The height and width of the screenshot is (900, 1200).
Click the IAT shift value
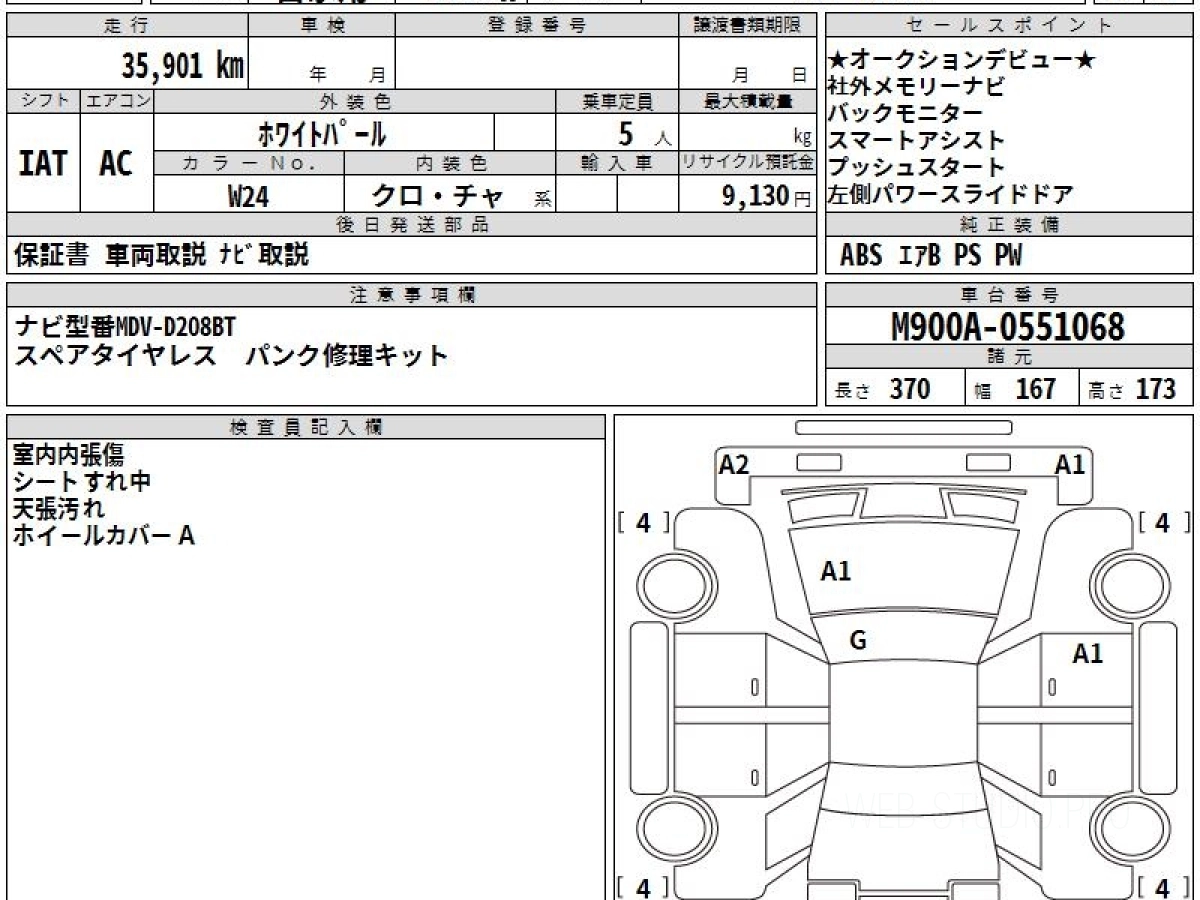point(43,163)
